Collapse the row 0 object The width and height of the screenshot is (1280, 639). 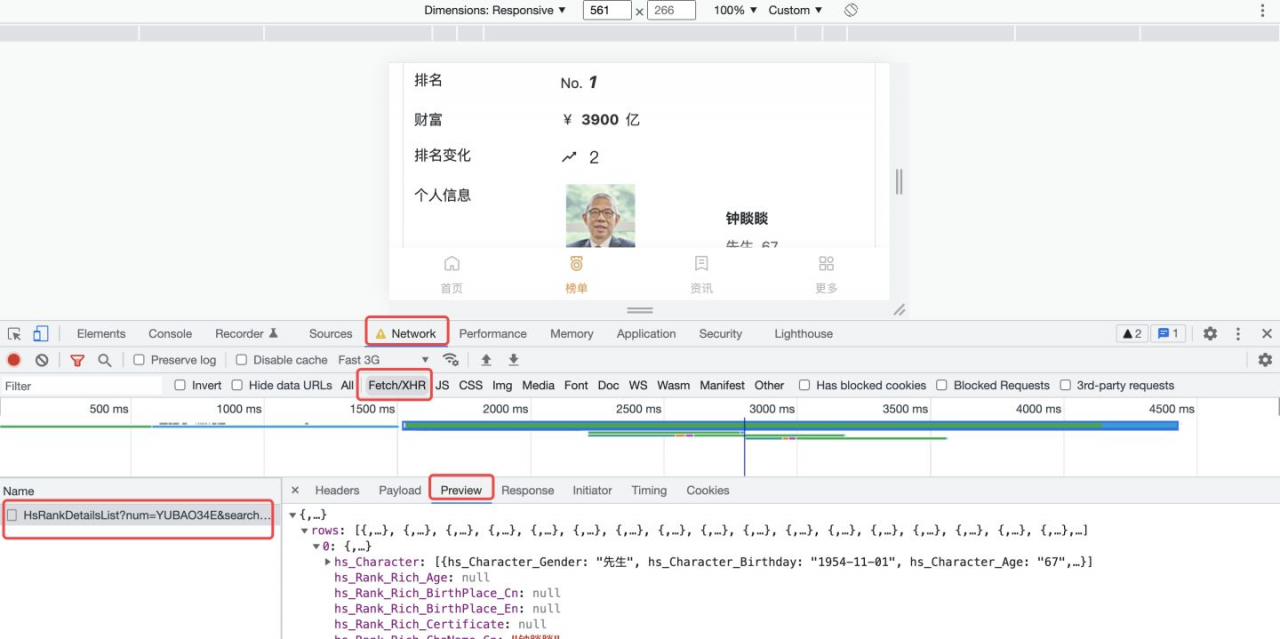point(317,546)
